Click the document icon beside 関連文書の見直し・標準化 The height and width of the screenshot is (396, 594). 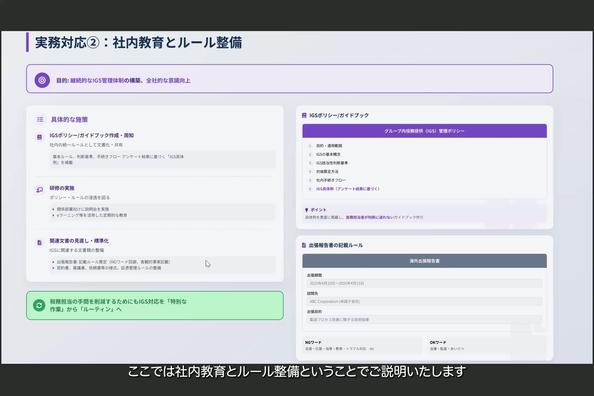pyautogui.click(x=39, y=243)
